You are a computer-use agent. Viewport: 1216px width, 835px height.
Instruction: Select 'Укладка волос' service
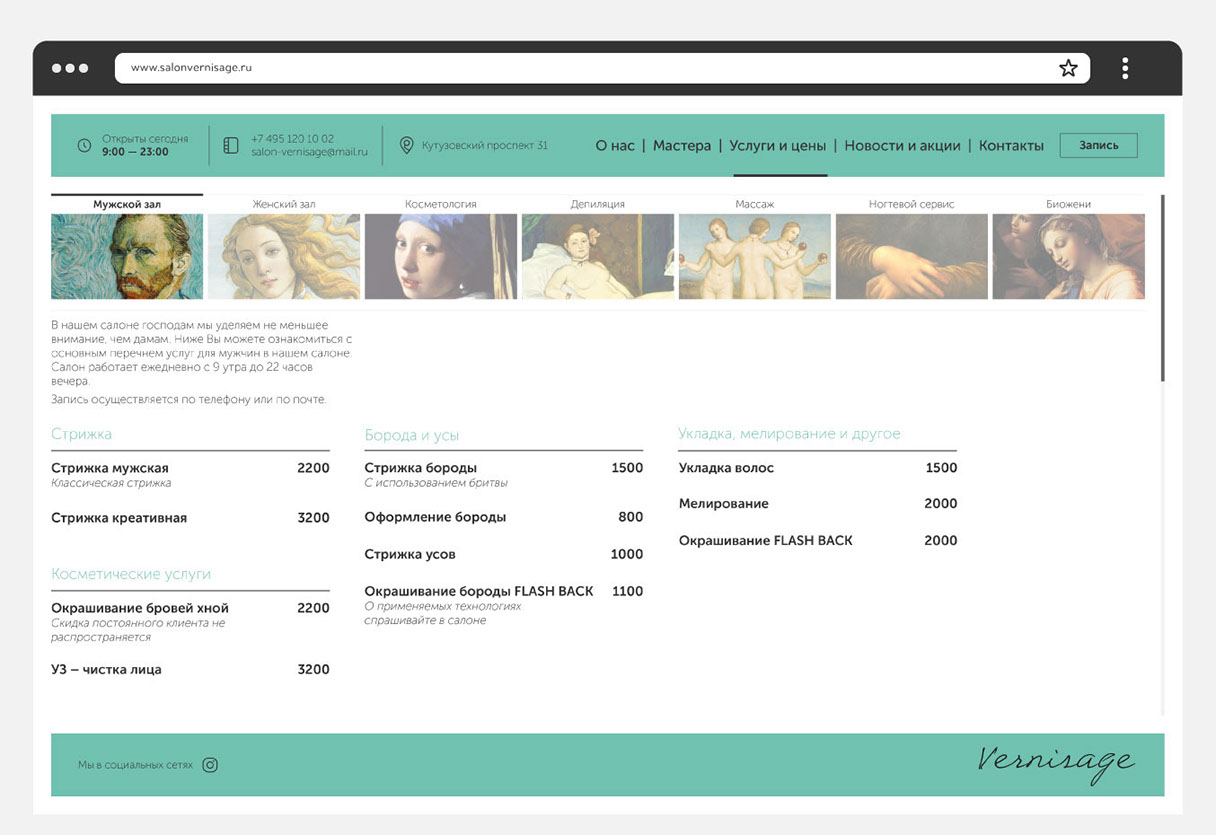coord(818,468)
